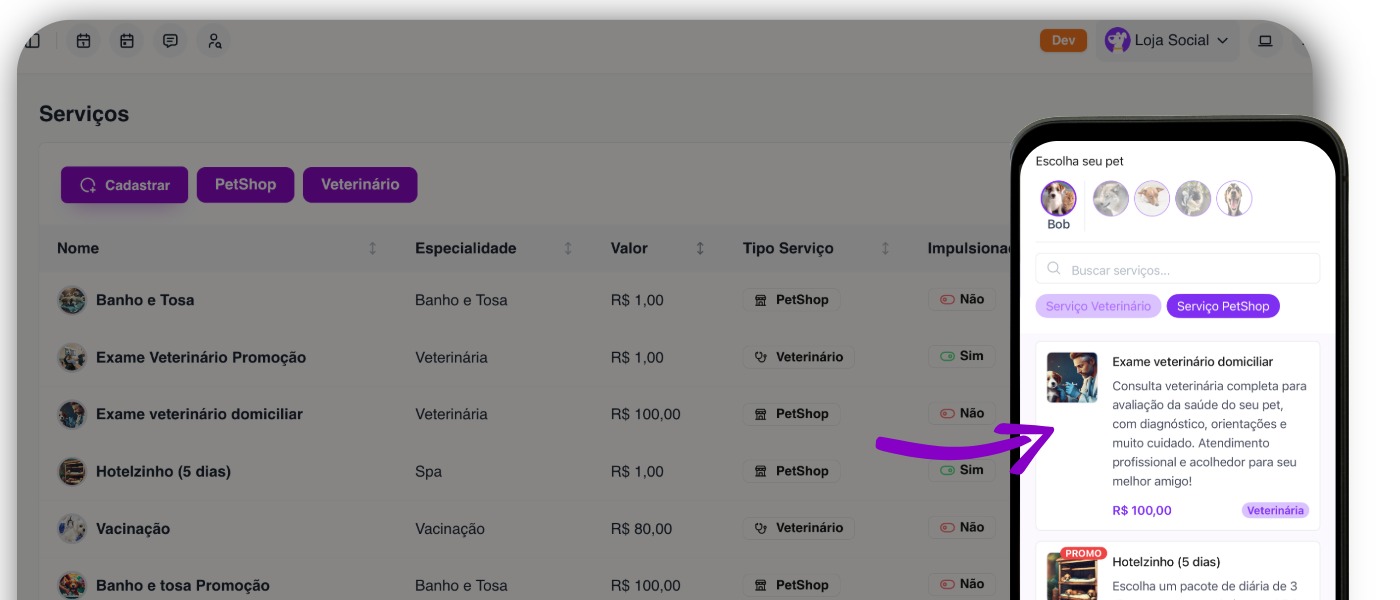Click the calendar icon left of the chat icon
Viewport: 1400px width, 600px height.
tap(127, 41)
